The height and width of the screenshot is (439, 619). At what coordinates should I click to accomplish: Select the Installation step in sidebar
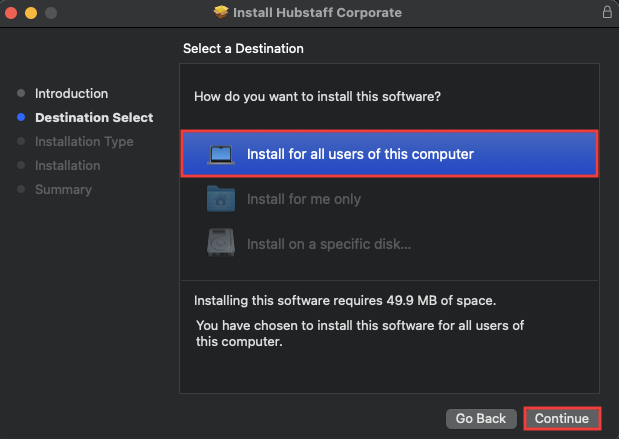point(68,165)
